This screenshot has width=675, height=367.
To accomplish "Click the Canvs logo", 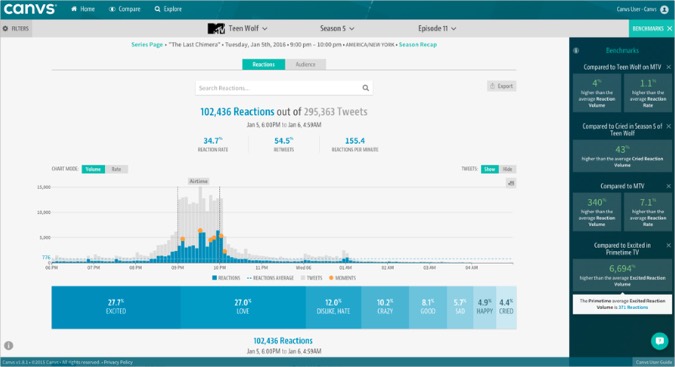I will coord(30,9).
